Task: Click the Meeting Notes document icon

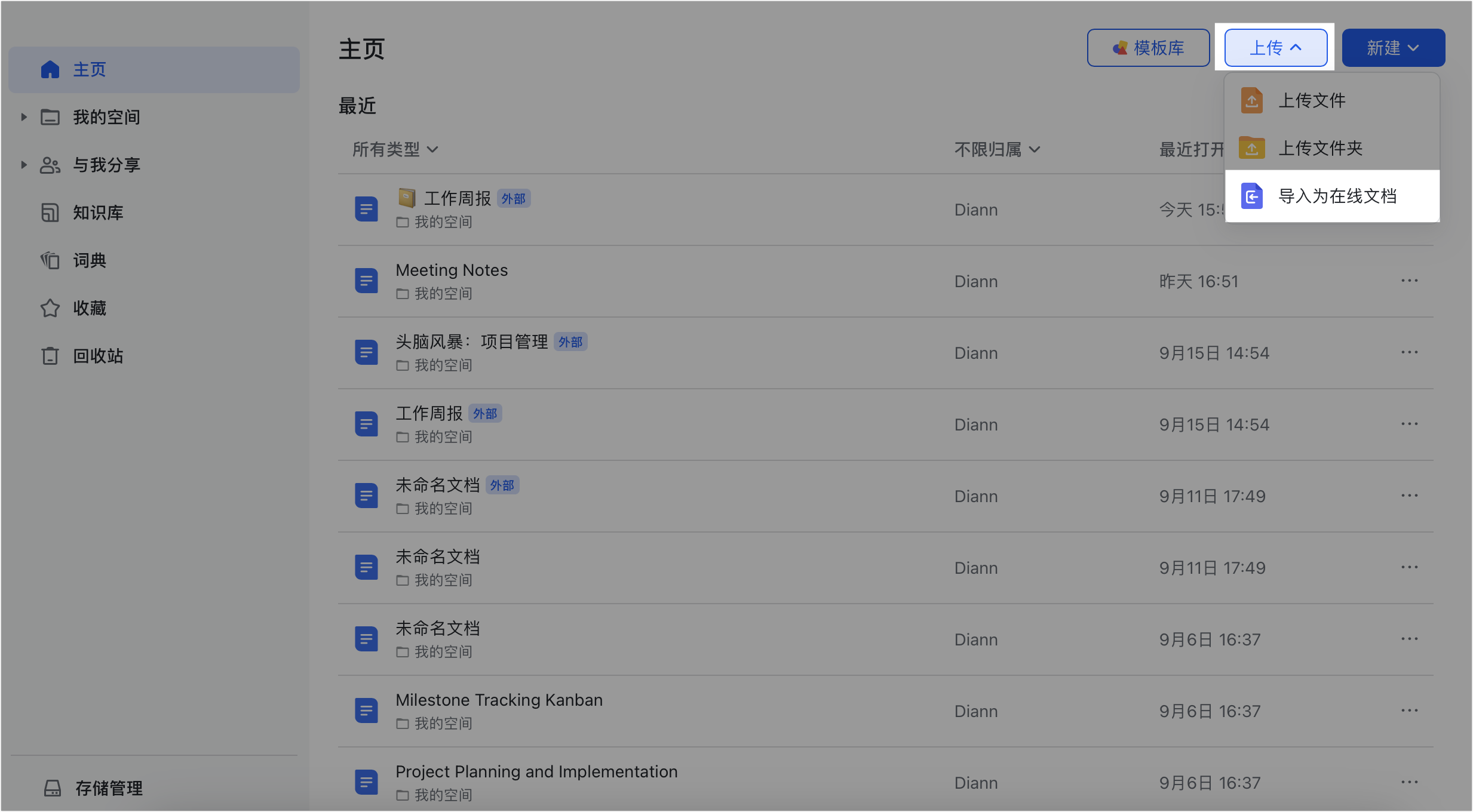Action: 366,281
